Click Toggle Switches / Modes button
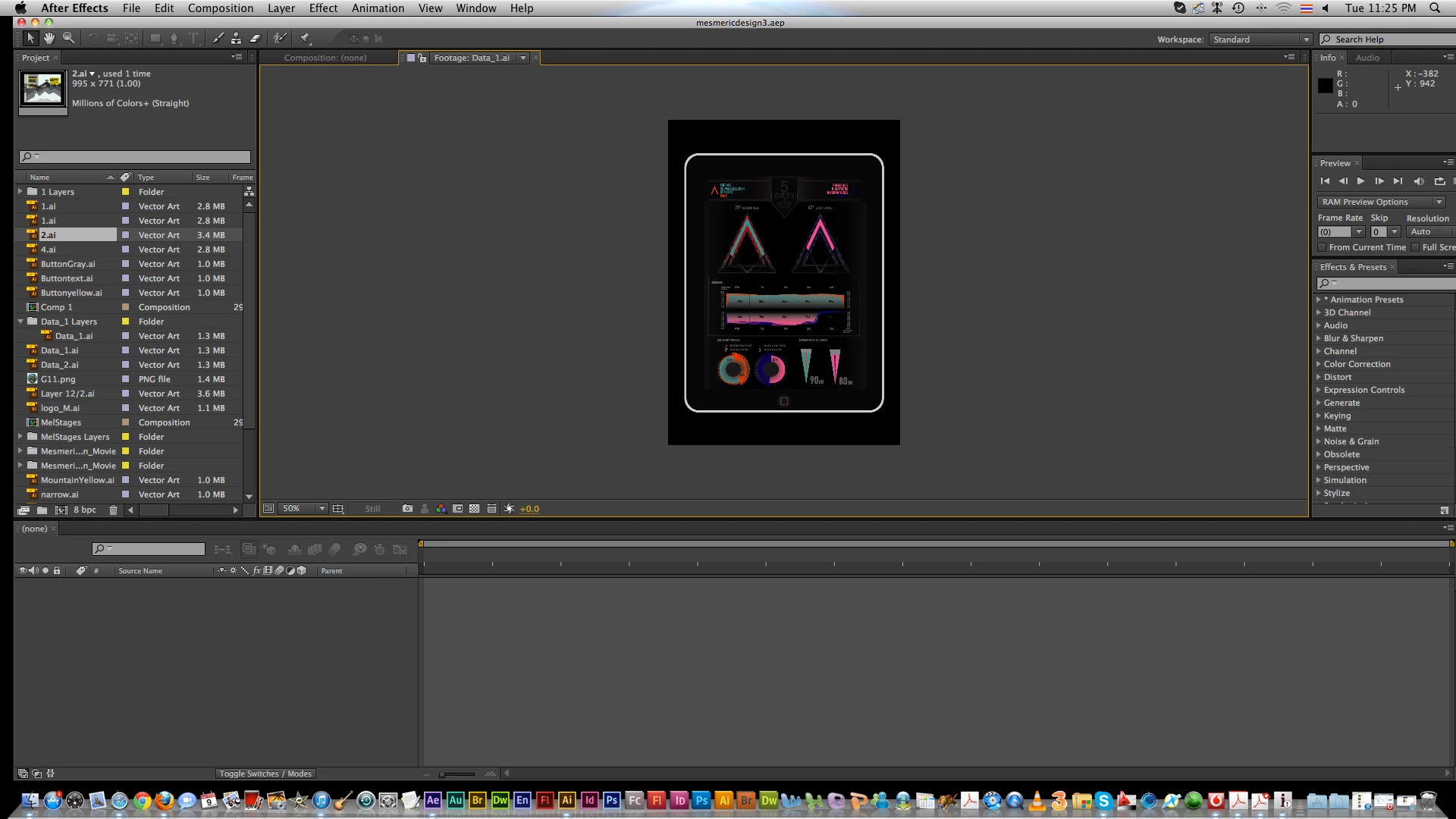1456x819 pixels. 265,773
